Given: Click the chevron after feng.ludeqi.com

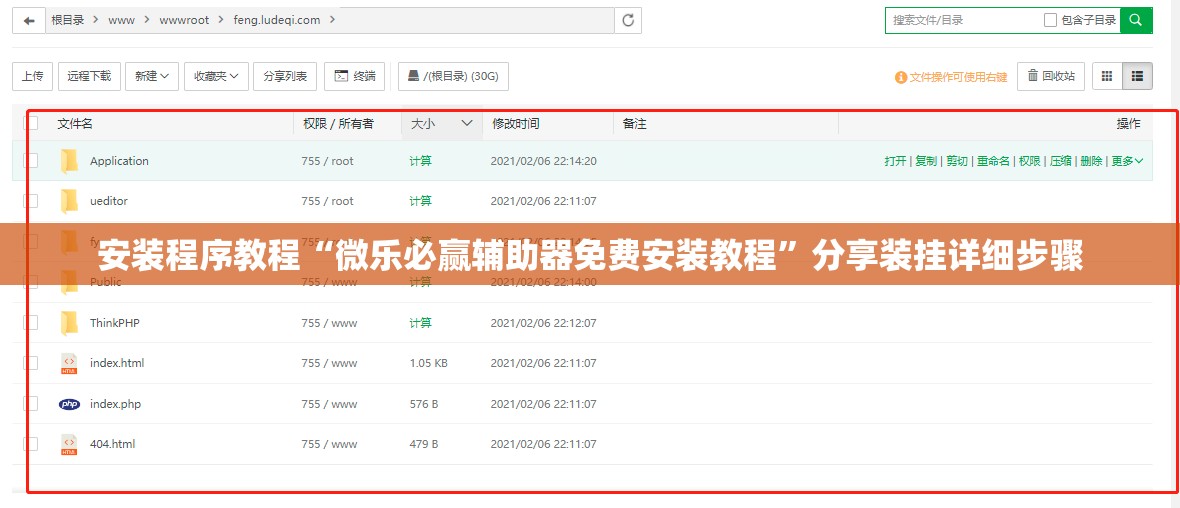Looking at the screenshot, I should (333, 20).
